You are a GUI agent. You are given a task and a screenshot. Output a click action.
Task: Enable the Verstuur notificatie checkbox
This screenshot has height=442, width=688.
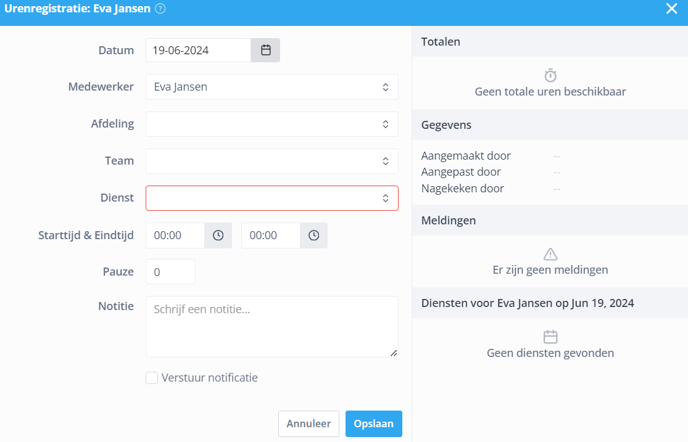[x=152, y=377]
